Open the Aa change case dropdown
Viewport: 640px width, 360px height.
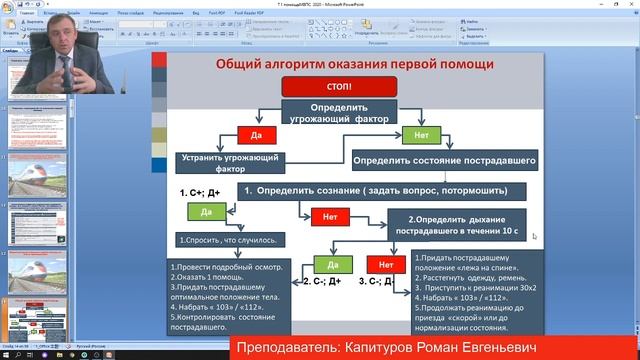click(x=173, y=34)
